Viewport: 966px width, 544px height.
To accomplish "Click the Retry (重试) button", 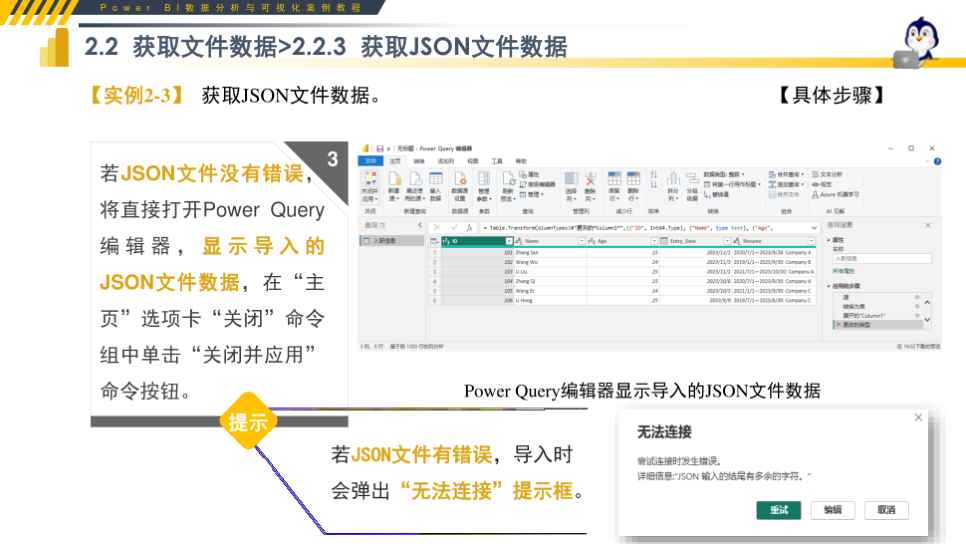I will (779, 510).
